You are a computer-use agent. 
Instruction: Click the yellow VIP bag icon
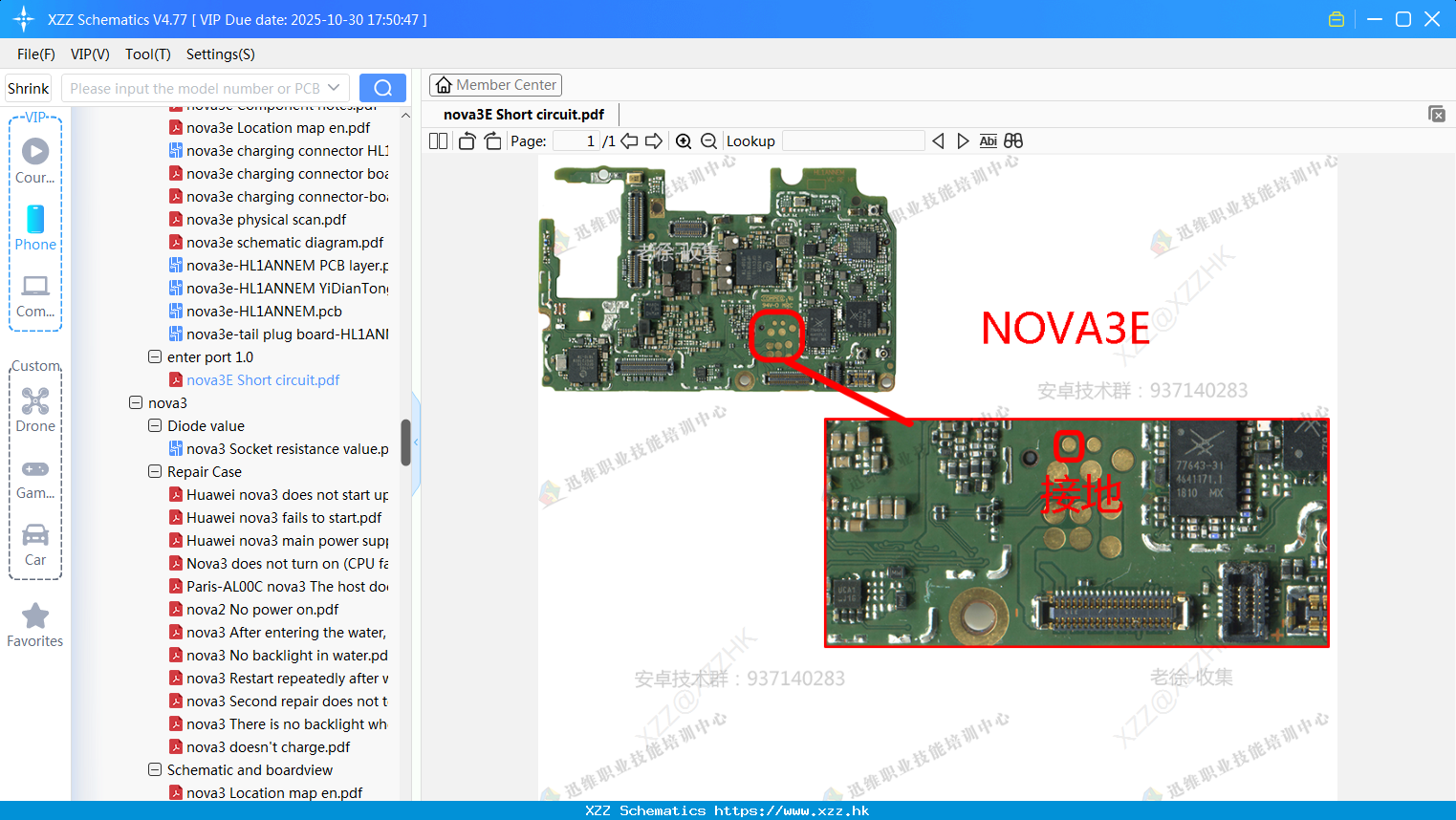point(1336,19)
